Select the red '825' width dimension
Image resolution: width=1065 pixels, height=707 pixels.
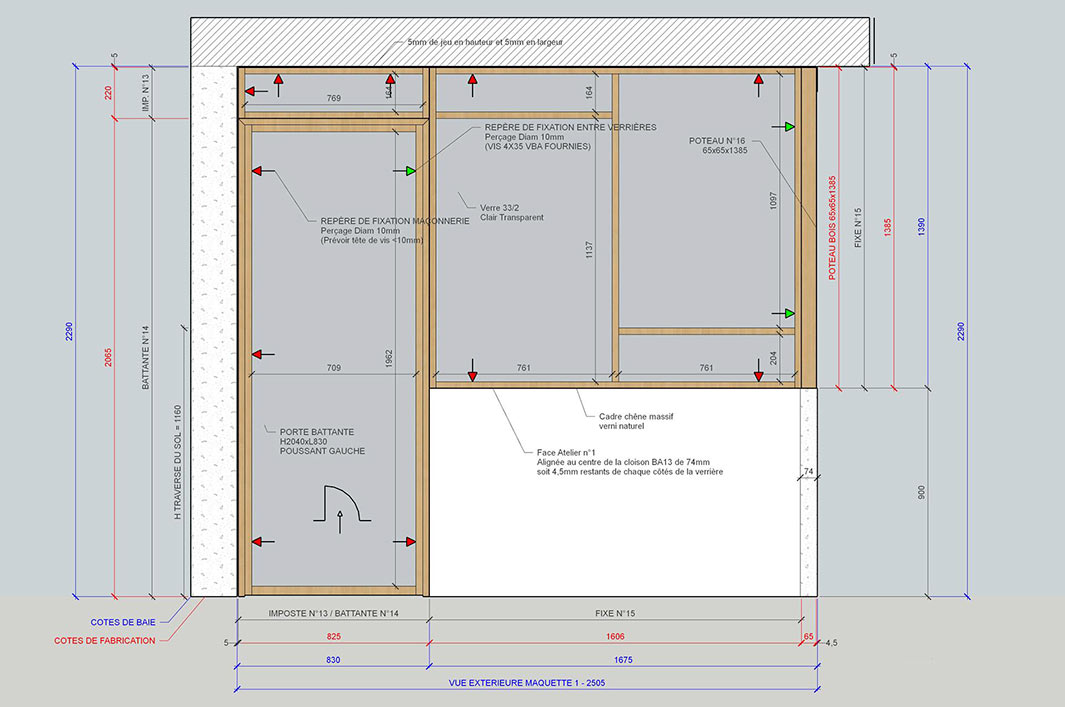point(333,636)
